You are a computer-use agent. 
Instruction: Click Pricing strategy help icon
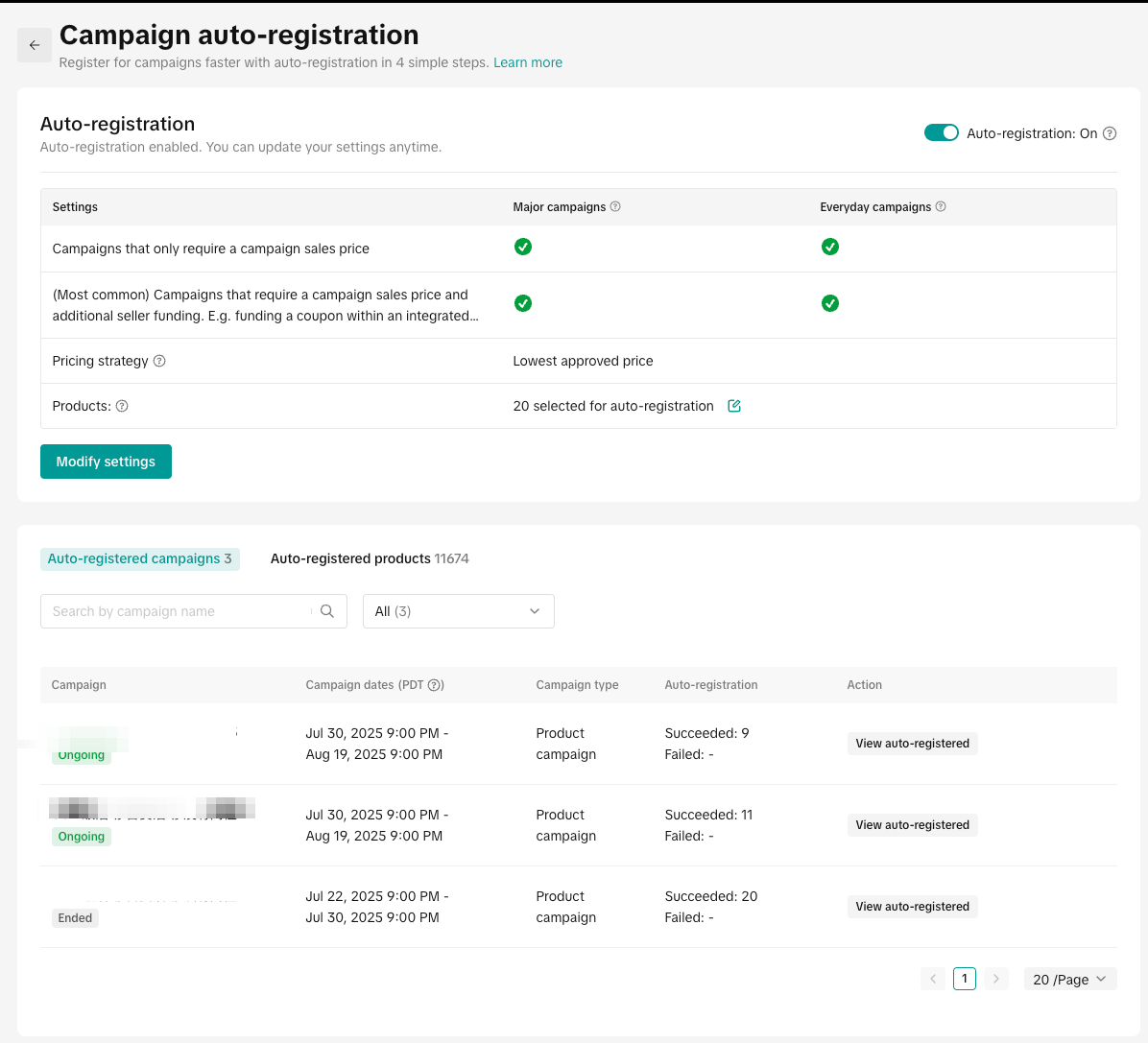pos(159,361)
